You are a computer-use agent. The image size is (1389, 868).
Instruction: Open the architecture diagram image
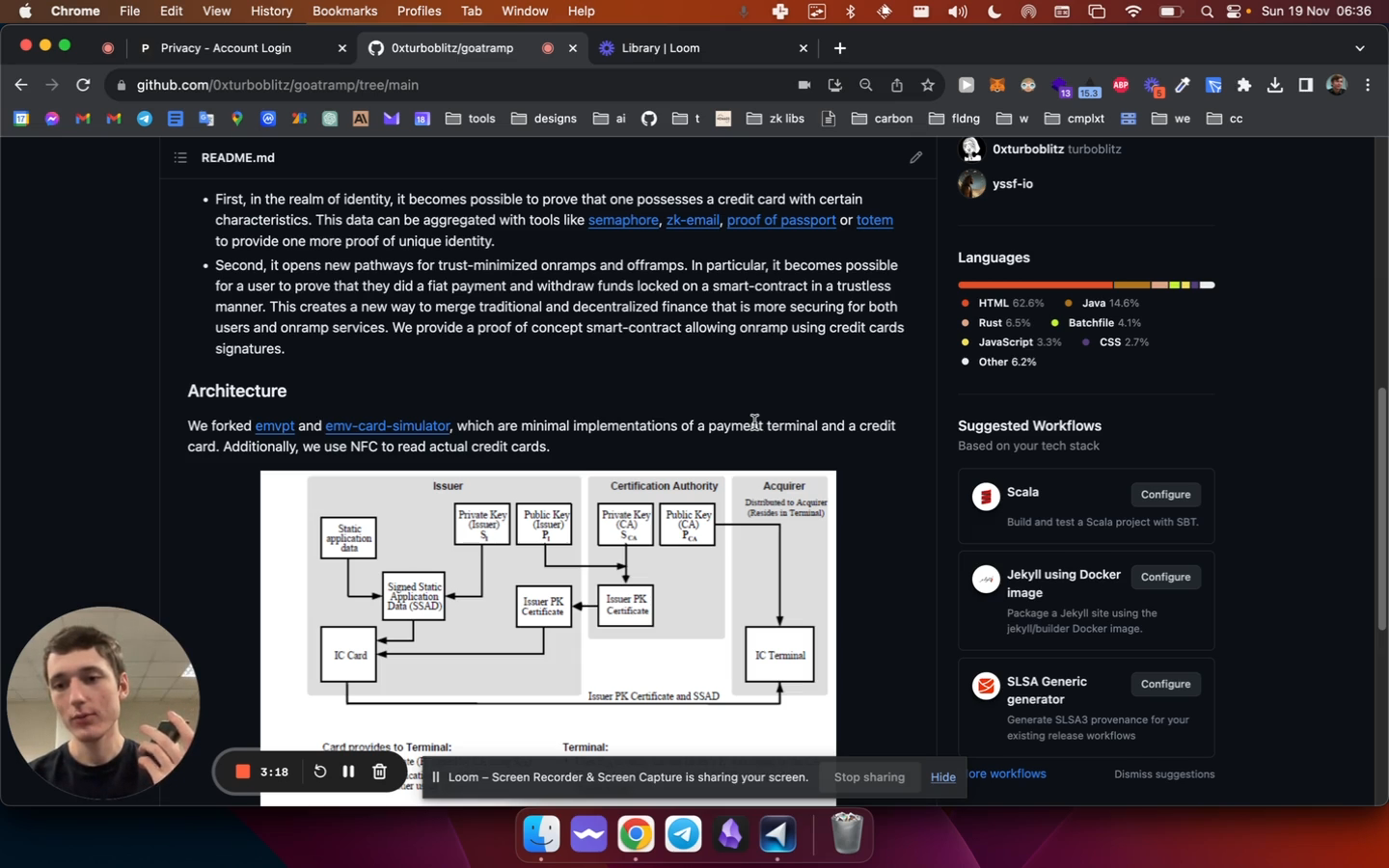pos(548,637)
